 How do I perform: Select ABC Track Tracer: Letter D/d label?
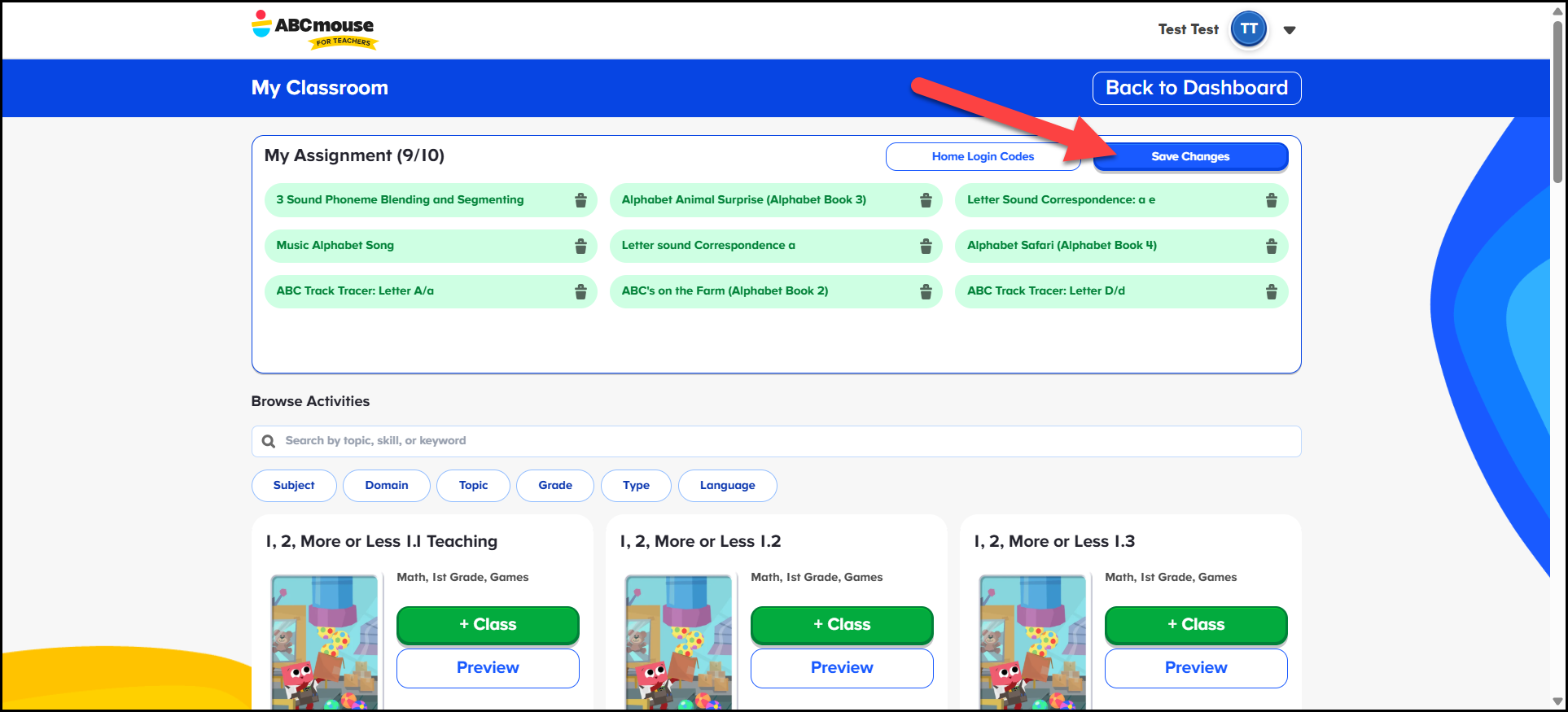(x=1046, y=290)
